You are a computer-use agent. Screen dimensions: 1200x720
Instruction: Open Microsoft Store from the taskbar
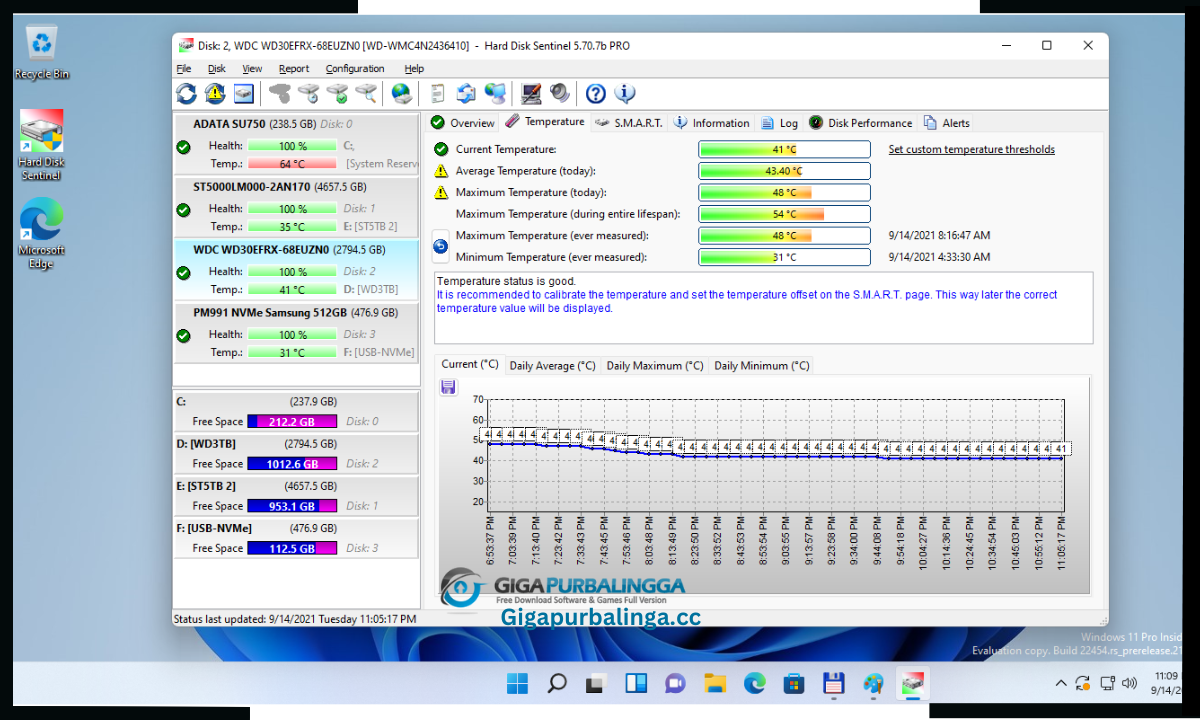[x=794, y=684]
